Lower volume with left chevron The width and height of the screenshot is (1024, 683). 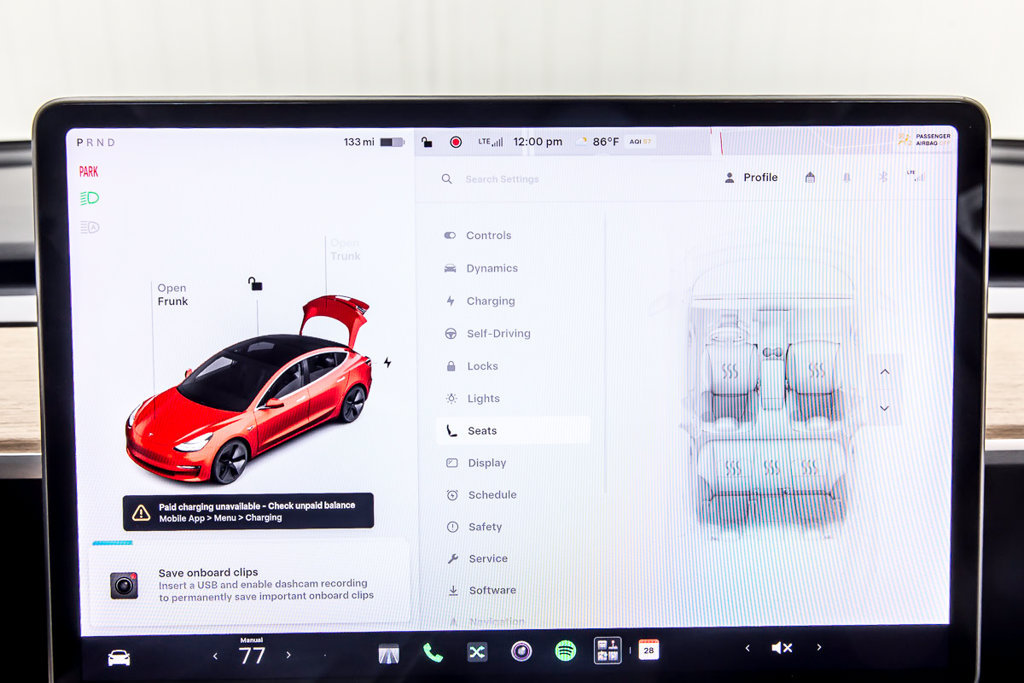point(748,648)
